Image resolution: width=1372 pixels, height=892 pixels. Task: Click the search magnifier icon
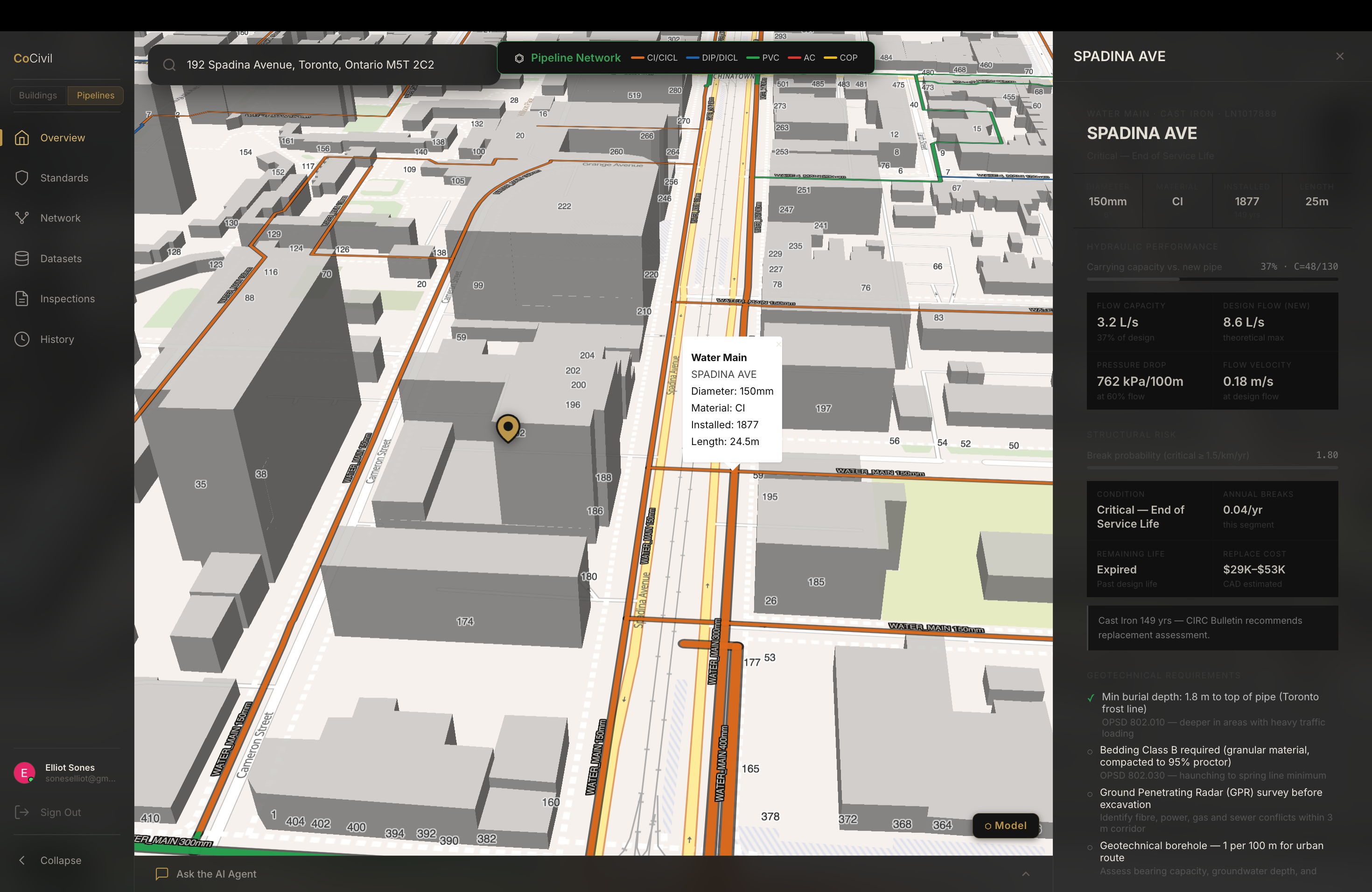pyautogui.click(x=169, y=65)
